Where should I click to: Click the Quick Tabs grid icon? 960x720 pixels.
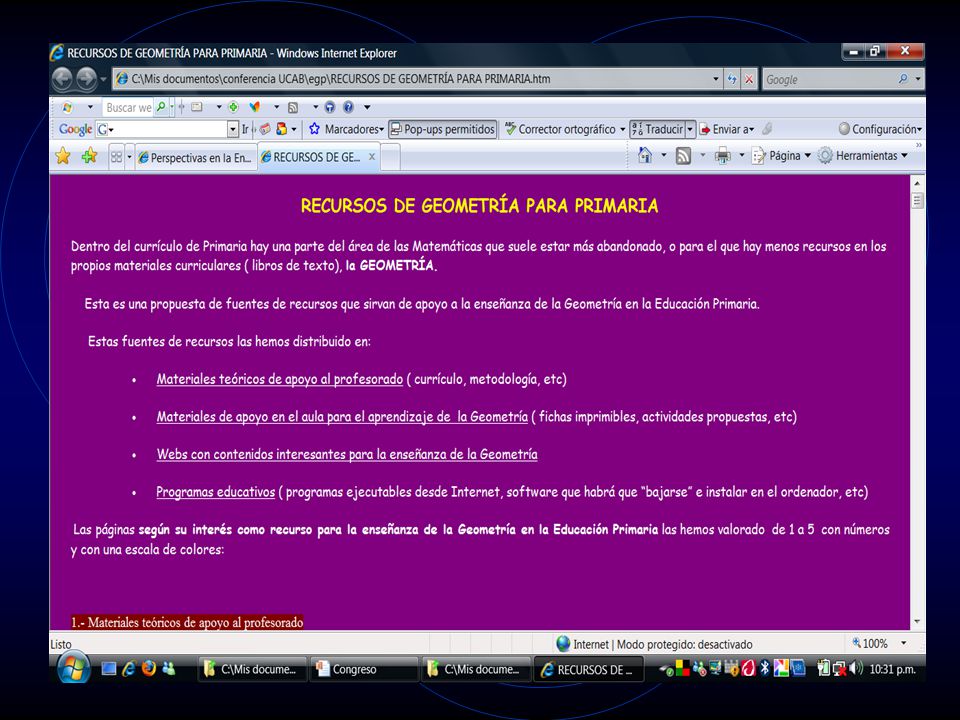[x=116, y=157]
